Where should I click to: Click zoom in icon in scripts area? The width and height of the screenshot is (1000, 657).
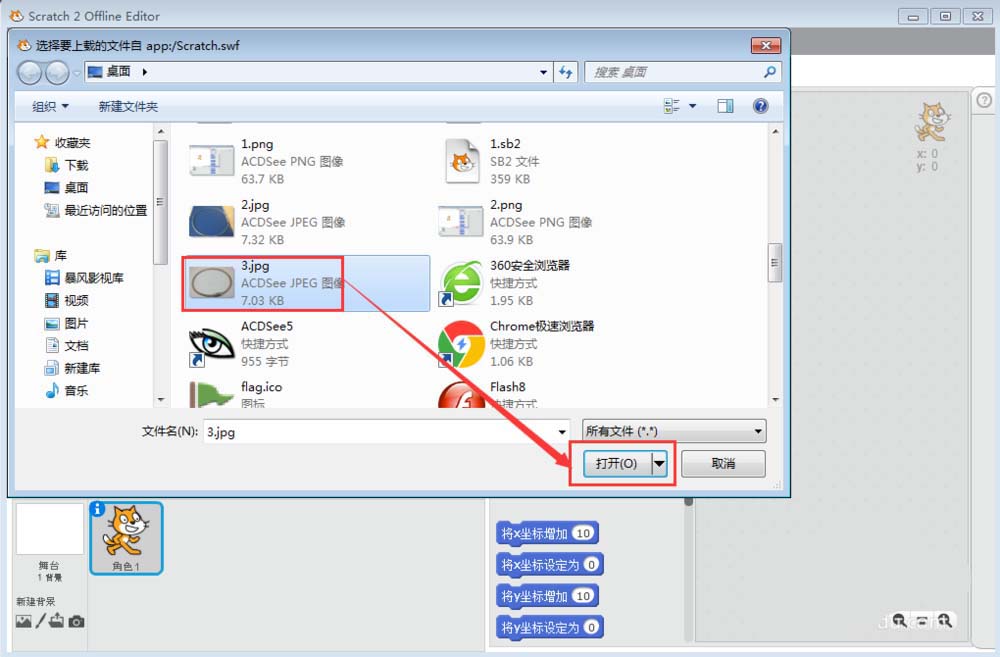[945, 620]
